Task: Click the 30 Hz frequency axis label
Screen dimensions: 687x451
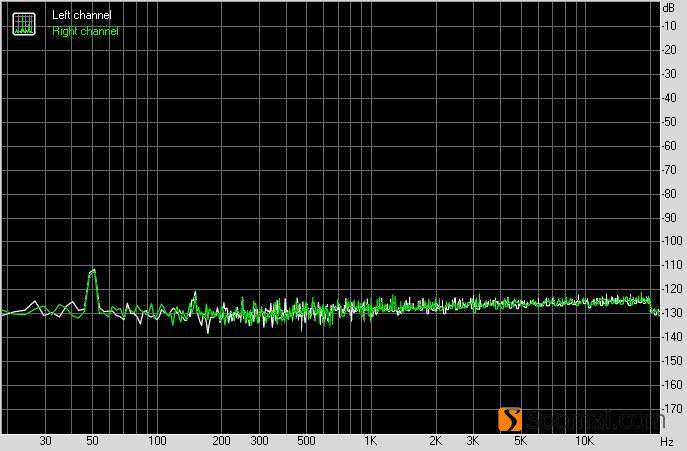Action: click(x=45, y=441)
